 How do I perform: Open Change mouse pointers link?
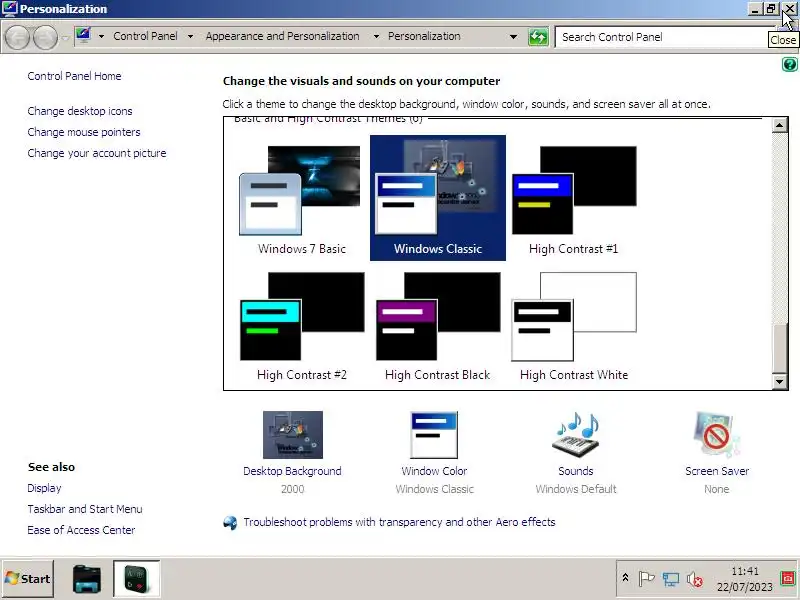pos(84,132)
